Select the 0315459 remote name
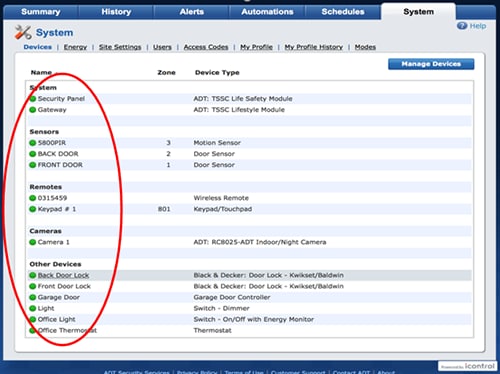Image resolution: width=500 pixels, height=374 pixels. pos(52,198)
